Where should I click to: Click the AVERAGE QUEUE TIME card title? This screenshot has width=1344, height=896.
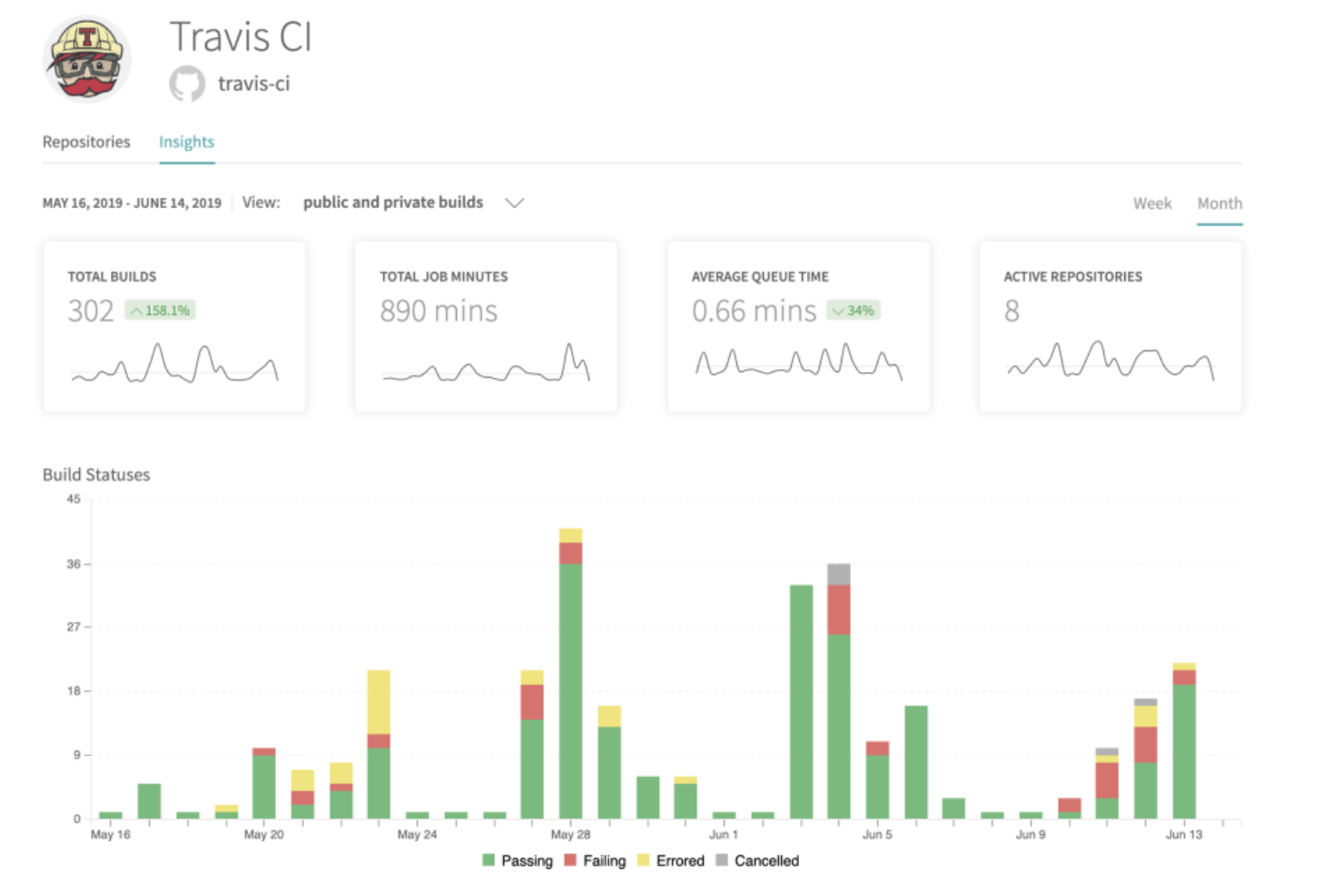[760, 277]
